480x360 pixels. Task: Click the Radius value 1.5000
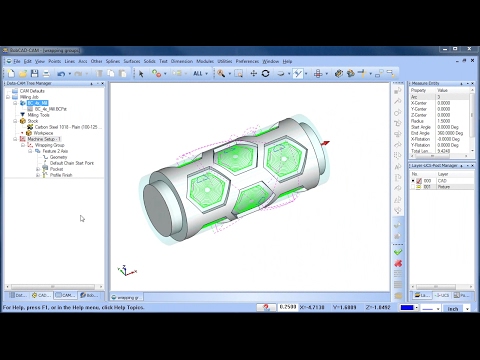(x=444, y=121)
